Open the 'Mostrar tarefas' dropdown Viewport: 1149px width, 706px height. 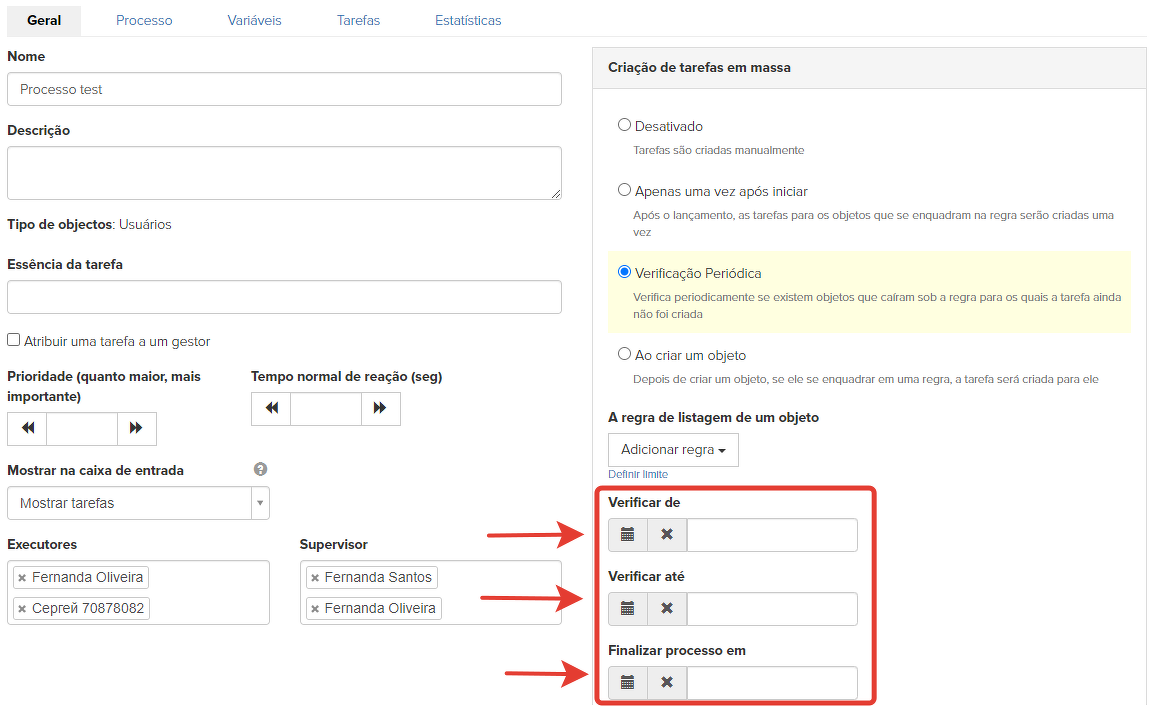point(138,503)
